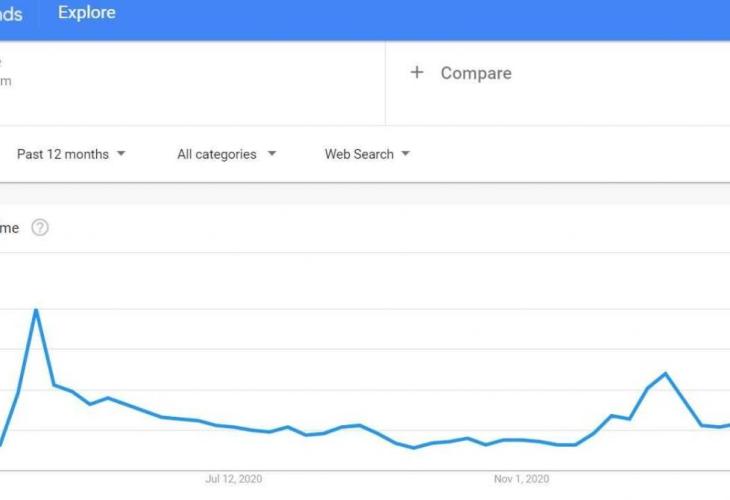Click the chart heading text beside help icon

pyautogui.click(x=9, y=228)
